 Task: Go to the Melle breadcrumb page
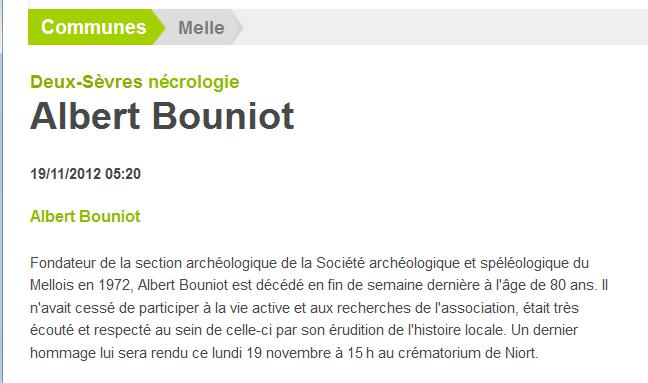pos(201,28)
